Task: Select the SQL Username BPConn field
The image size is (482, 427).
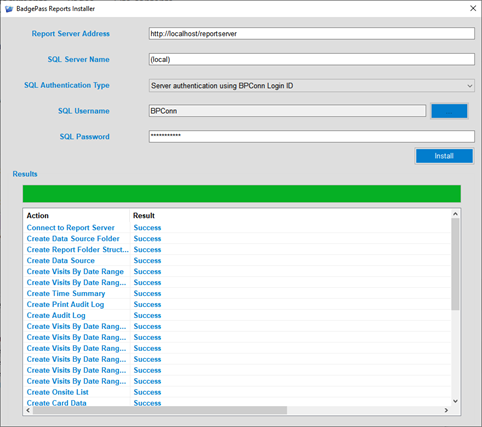Action: pyautogui.click(x=287, y=111)
